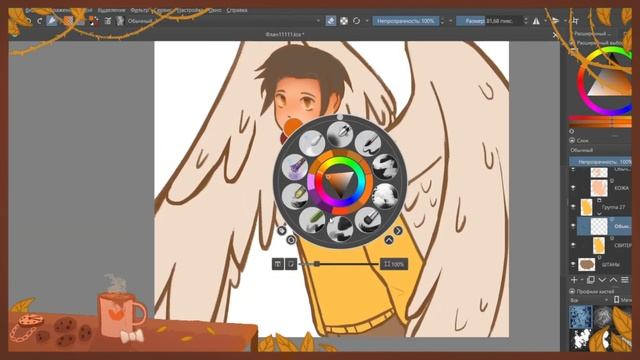The image size is (640, 360).
Task: Collapse the Группа 27 group
Action: tap(599, 213)
